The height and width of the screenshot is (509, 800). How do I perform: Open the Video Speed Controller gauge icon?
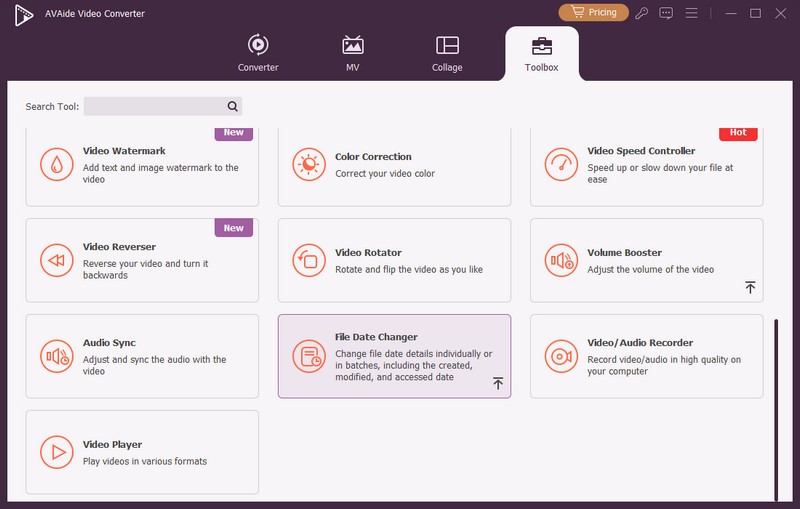[561, 164]
